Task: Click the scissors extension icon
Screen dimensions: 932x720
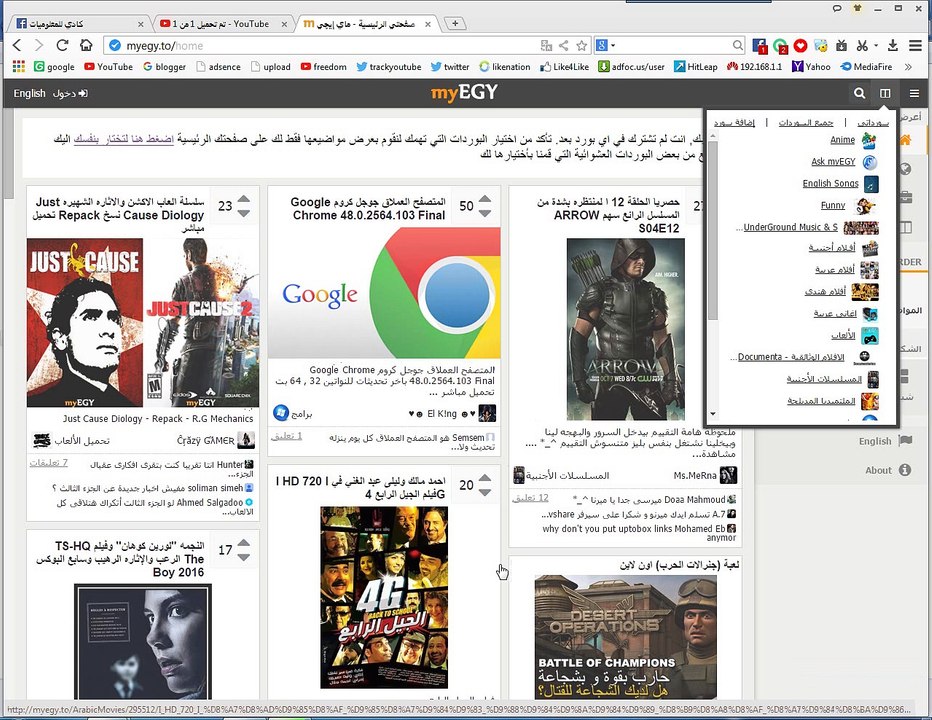Action: [x=862, y=45]
